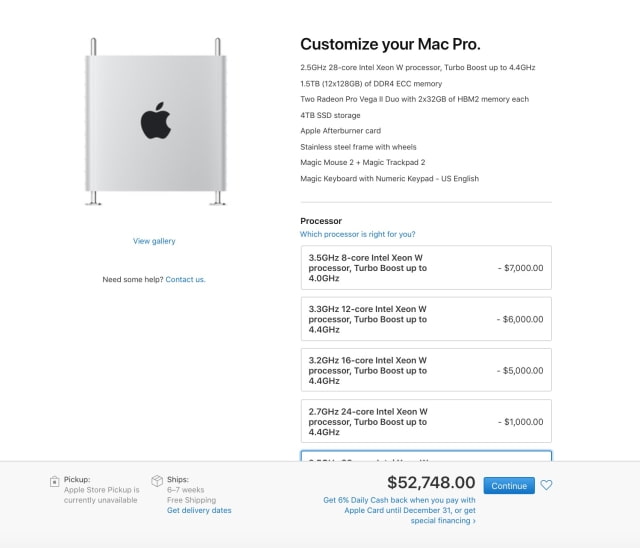Click the Mac Pro product image
Screen dimensions: 640x548
tap(155, 120)
